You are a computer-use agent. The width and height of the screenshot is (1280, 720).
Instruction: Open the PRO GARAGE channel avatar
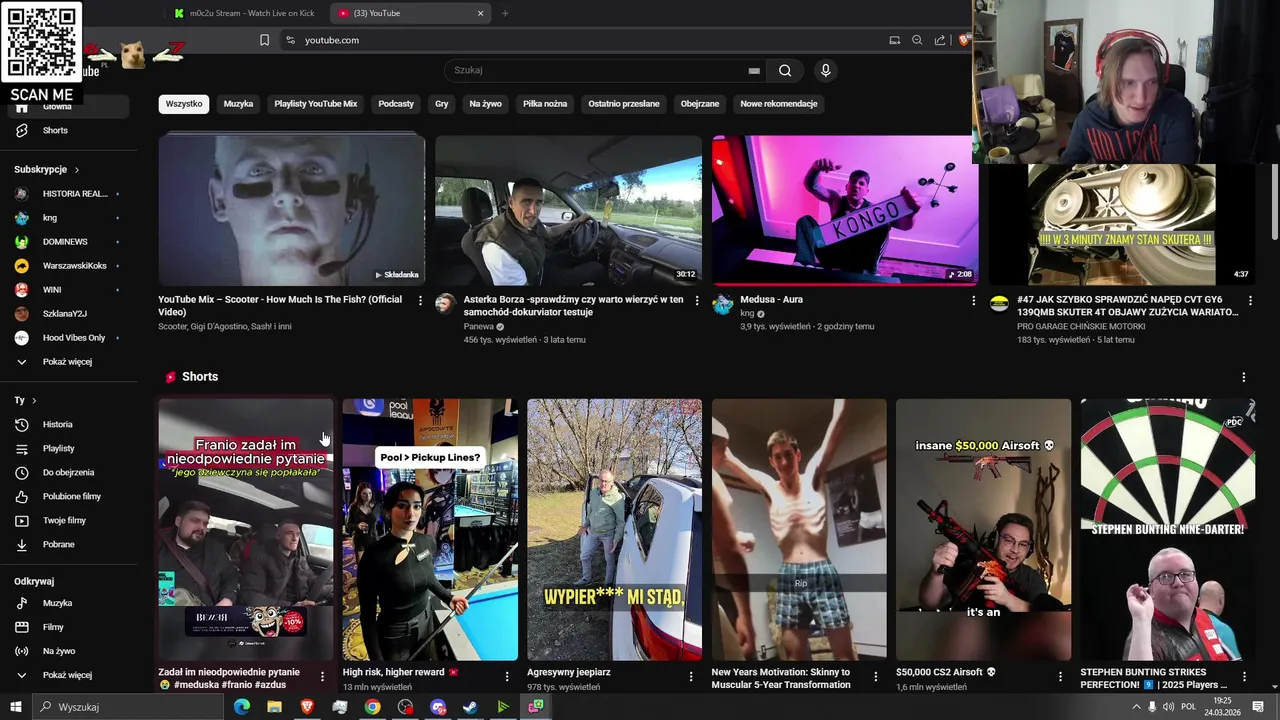[999, 304]
